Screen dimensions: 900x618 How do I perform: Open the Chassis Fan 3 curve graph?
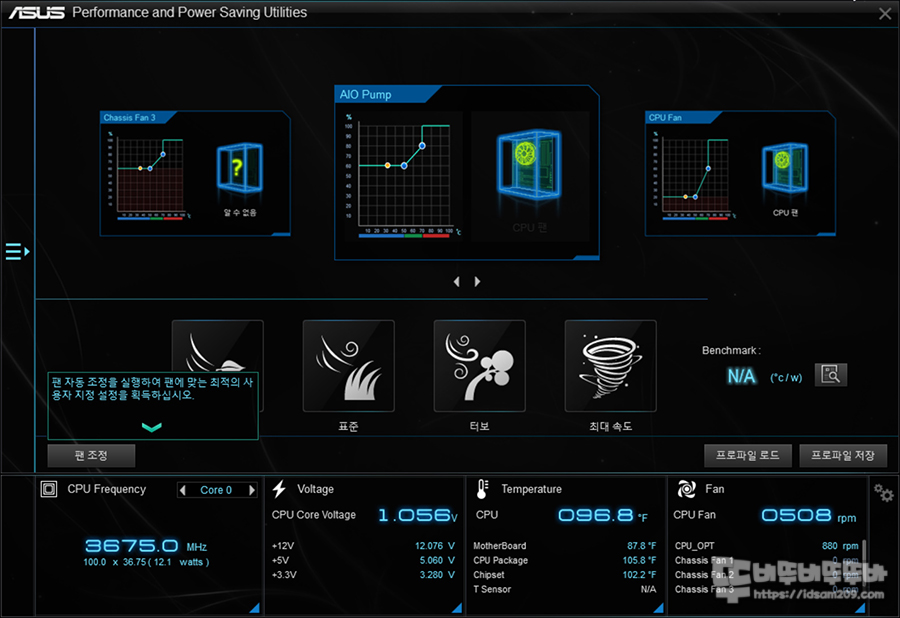pyautogui.click(x=150, y=176)
